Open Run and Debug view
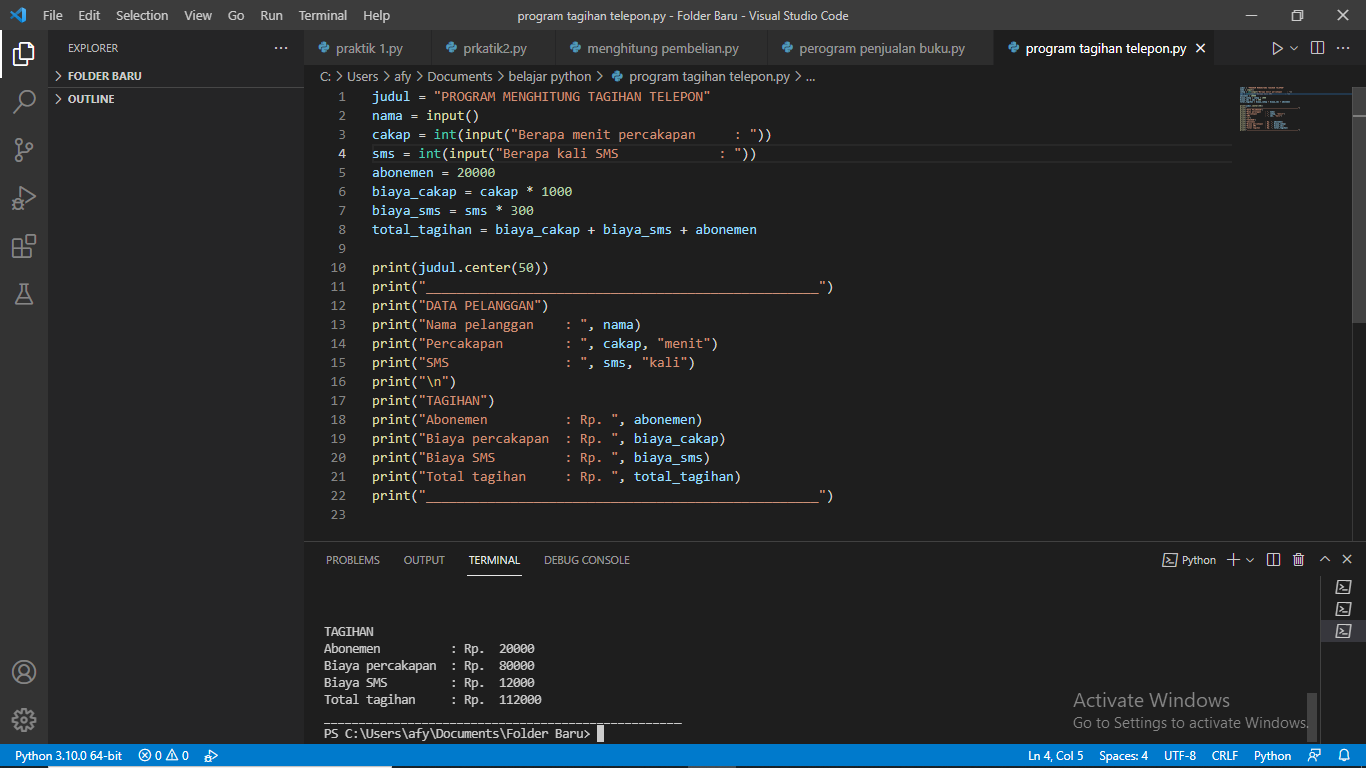This screenshot has height=768, width=1366. pyautogui.click(x=24, y=198)
